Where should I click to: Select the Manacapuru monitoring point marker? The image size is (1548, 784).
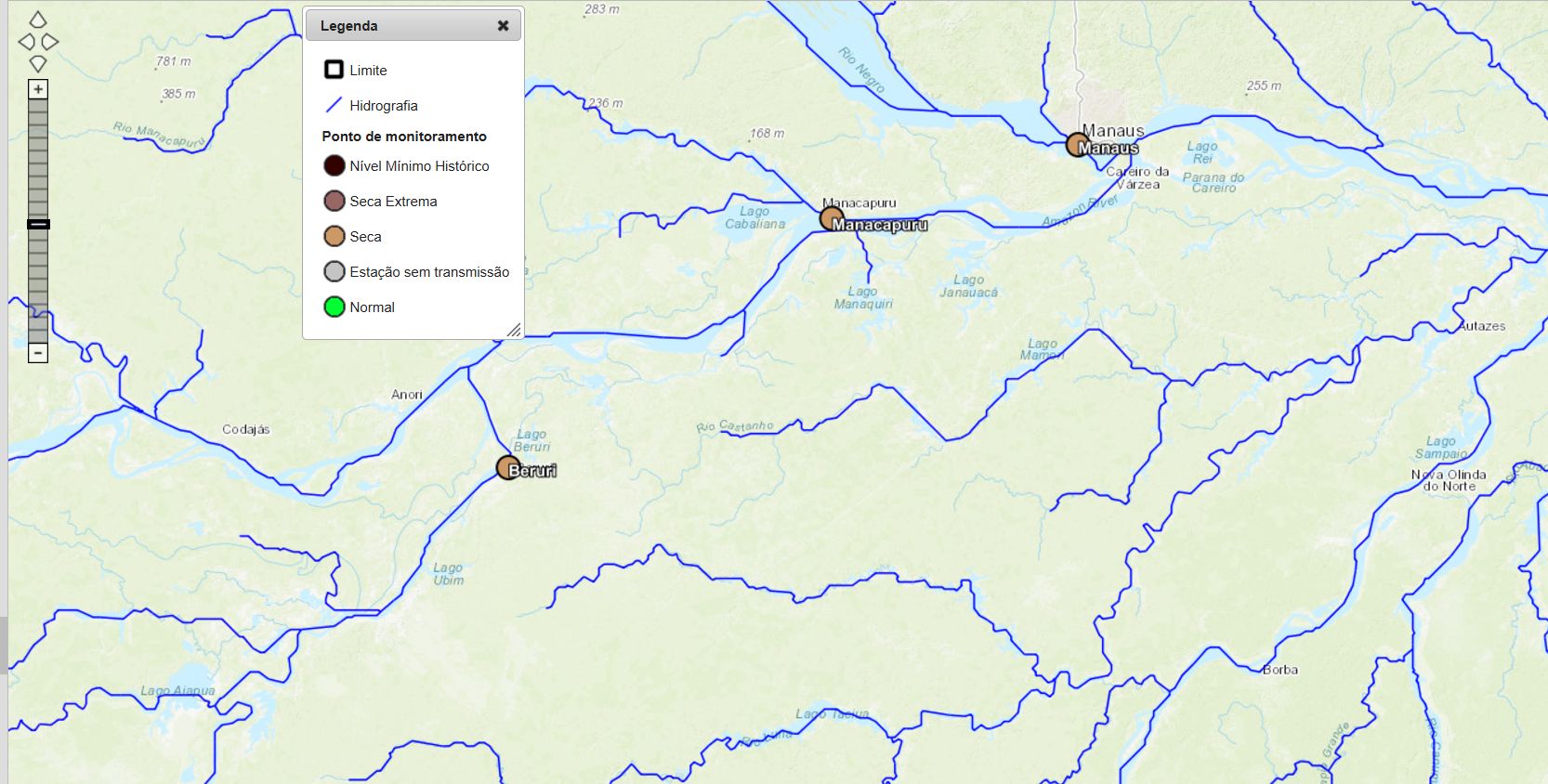(832, 219)
